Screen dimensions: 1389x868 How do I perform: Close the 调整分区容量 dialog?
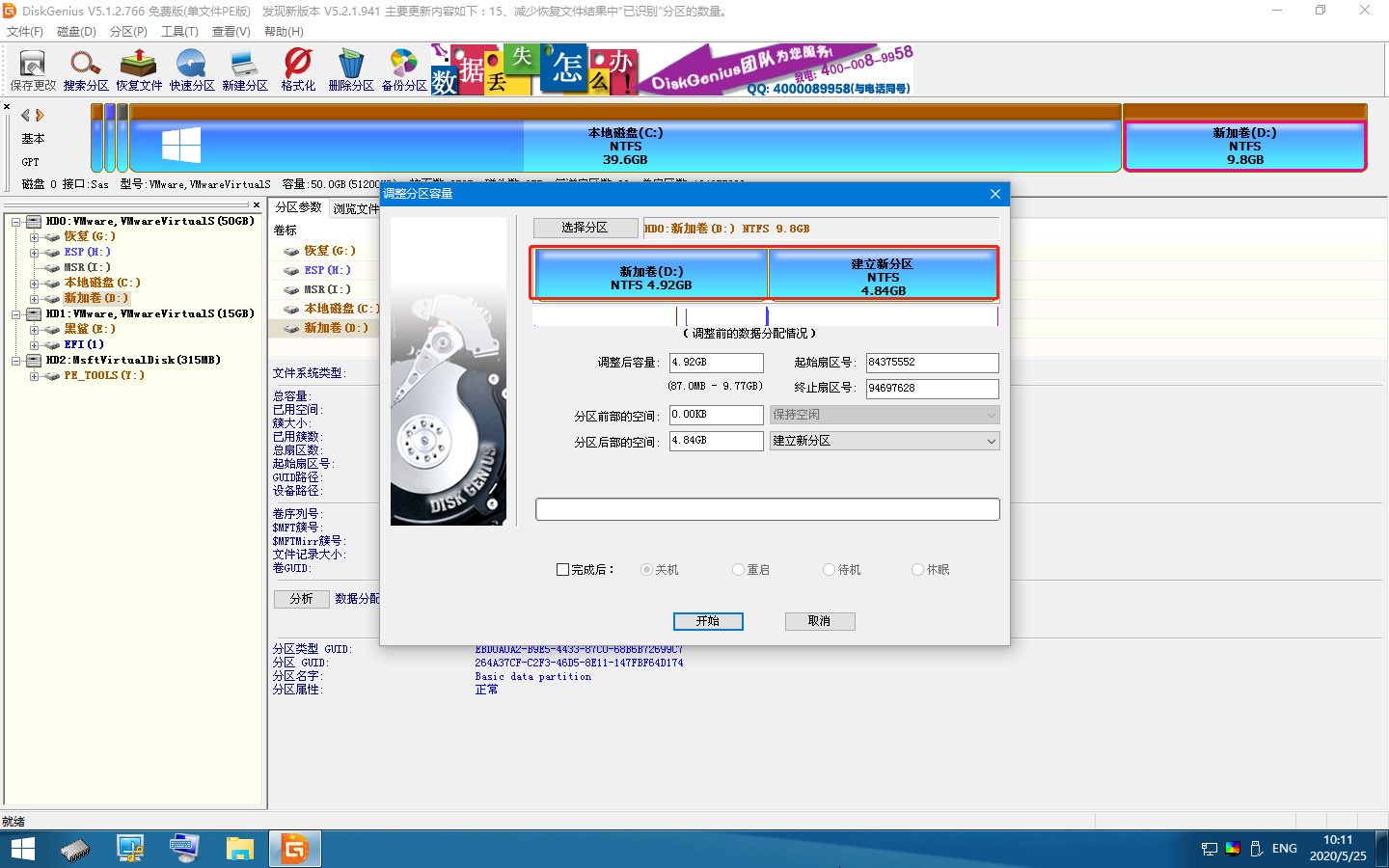pyautogui.click(x=995, y=194)
